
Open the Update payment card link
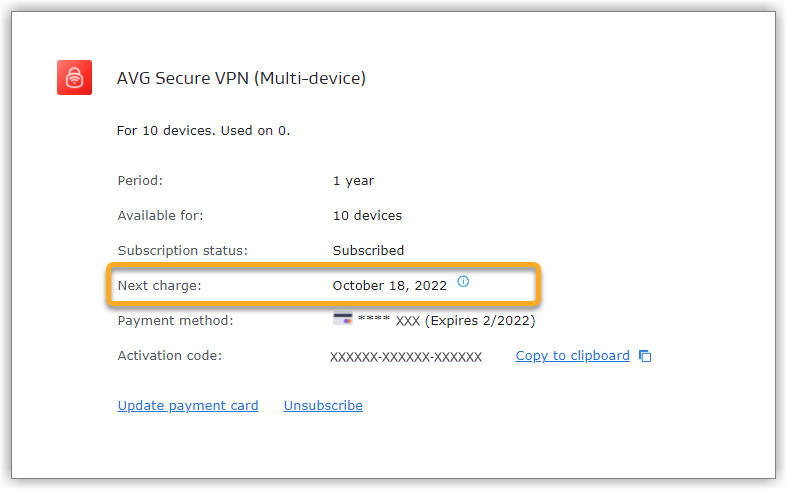[x=188, y=406]
